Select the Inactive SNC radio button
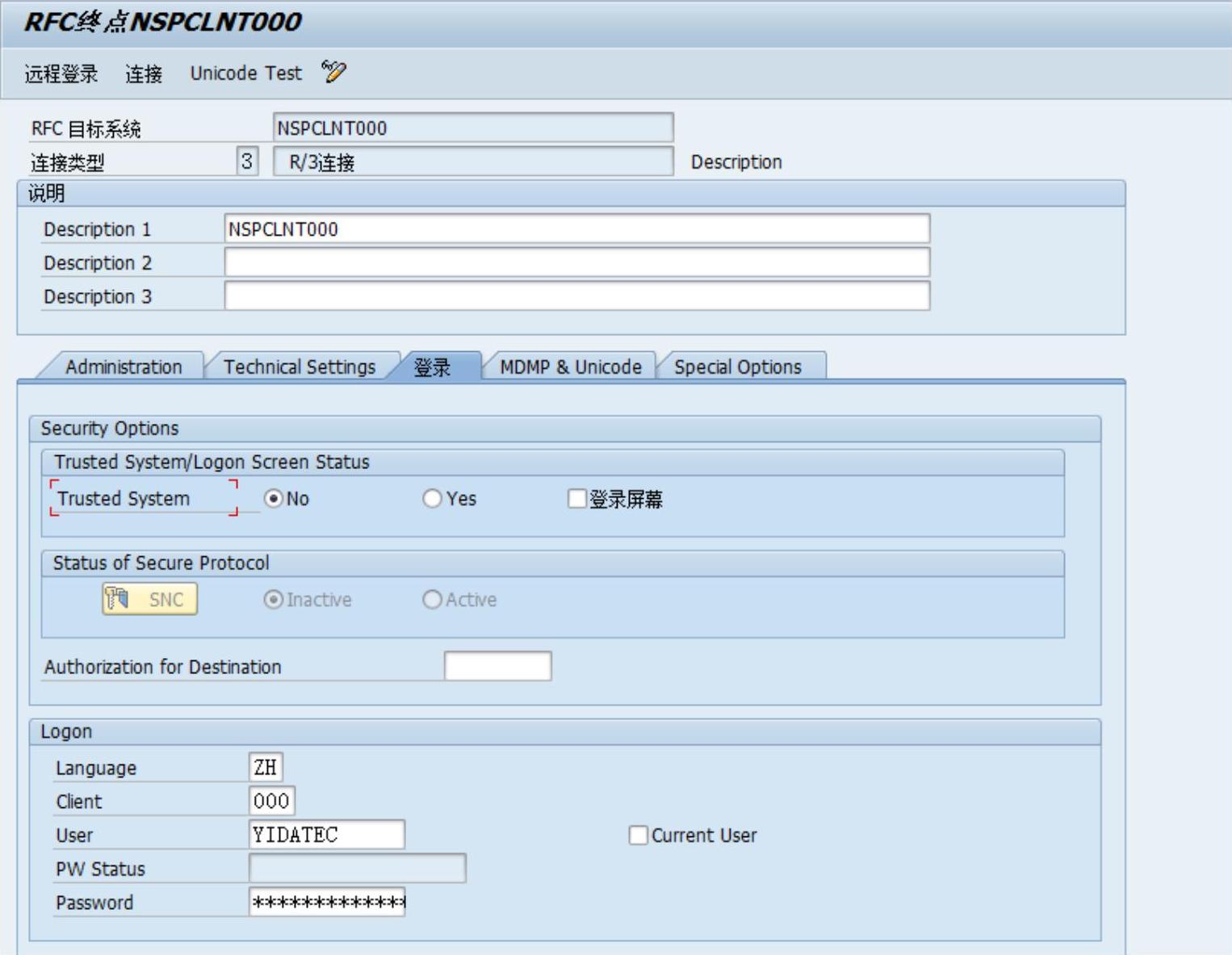This screenshot has height=955, width=1232. (x=274, y=600)
